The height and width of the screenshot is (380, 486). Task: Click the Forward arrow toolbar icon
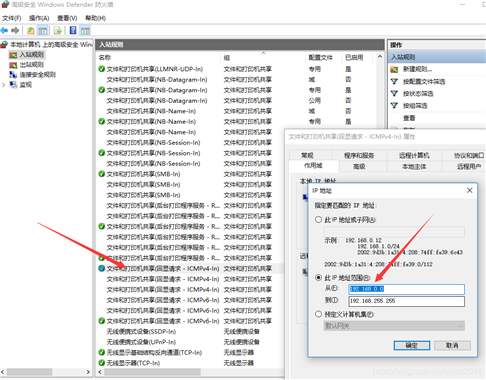point(15,31)
